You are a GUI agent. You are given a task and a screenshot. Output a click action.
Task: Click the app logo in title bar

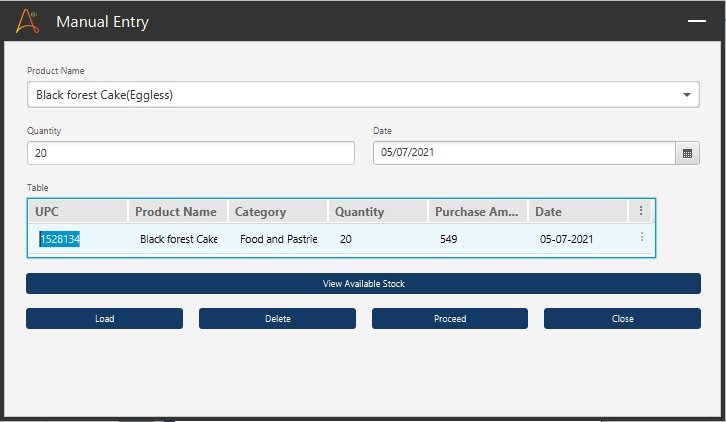(27, 21)
